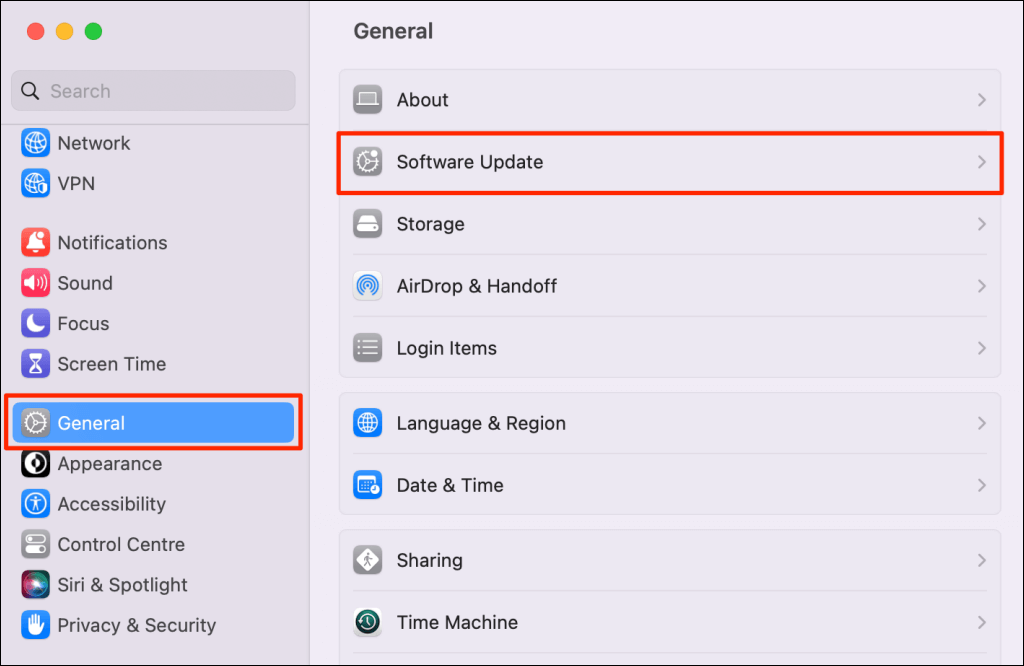1024x666 pixels.
Task: Click the Privacy & Security hand icon
Action: [x=35, y=626]
